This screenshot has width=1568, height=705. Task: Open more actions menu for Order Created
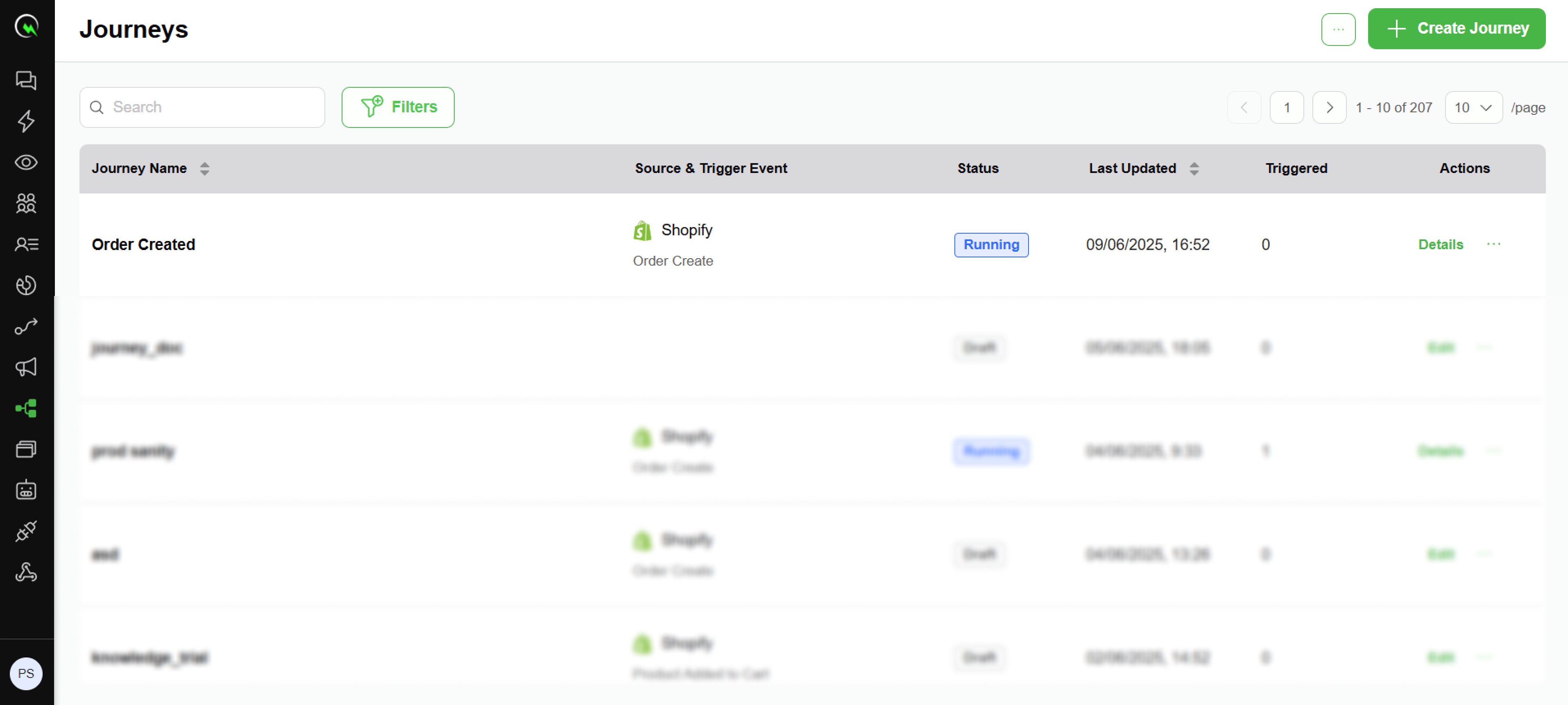[x=1493, y=244]
